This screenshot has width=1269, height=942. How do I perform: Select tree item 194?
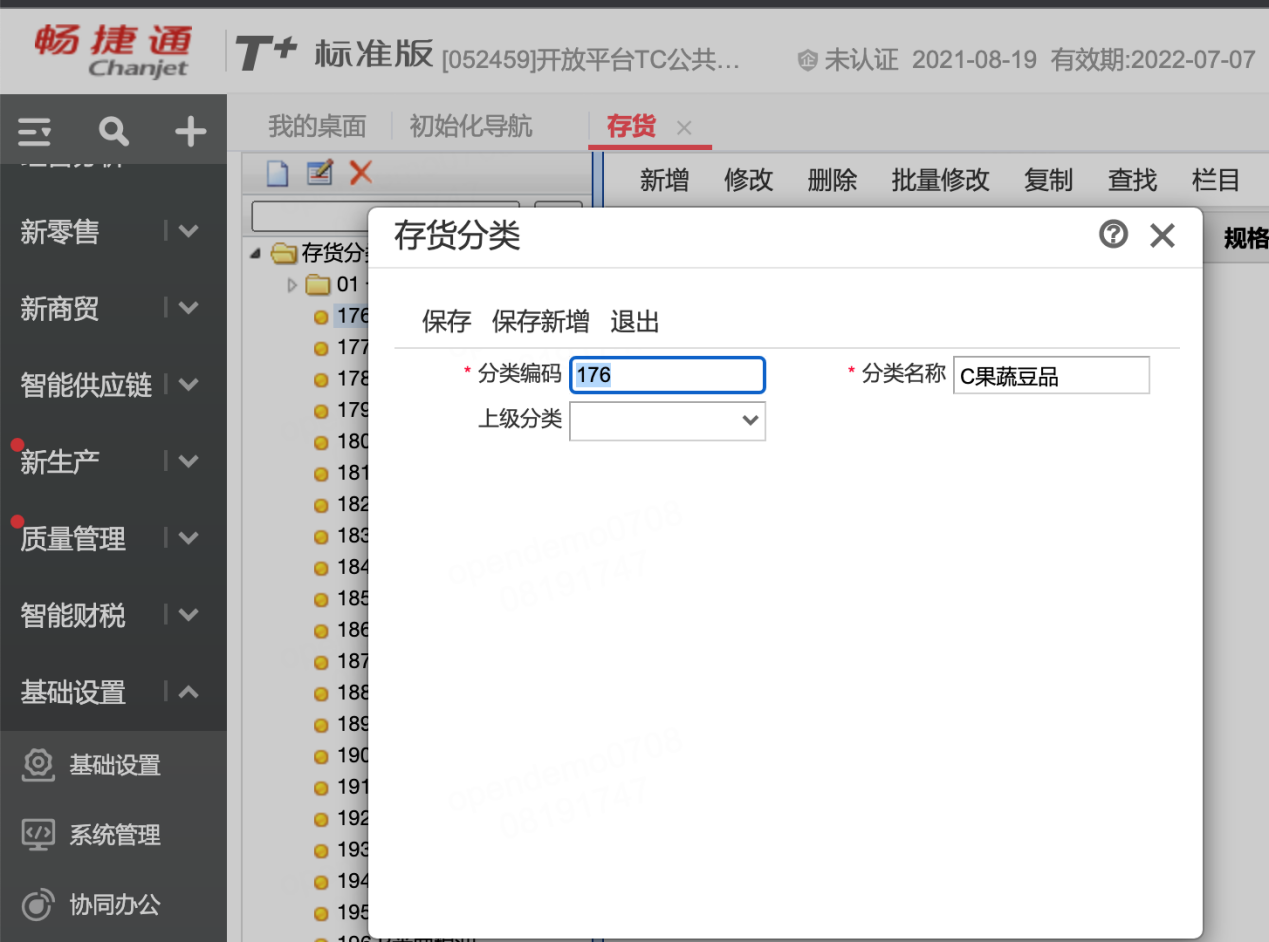(x=352, y=881)
